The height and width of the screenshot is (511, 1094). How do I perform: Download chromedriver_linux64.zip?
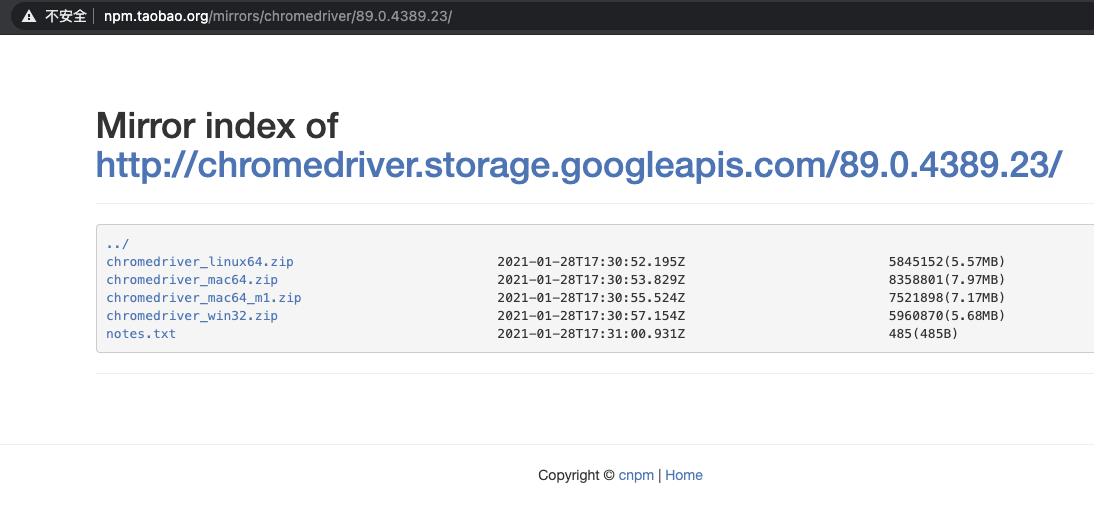(200, 262)
